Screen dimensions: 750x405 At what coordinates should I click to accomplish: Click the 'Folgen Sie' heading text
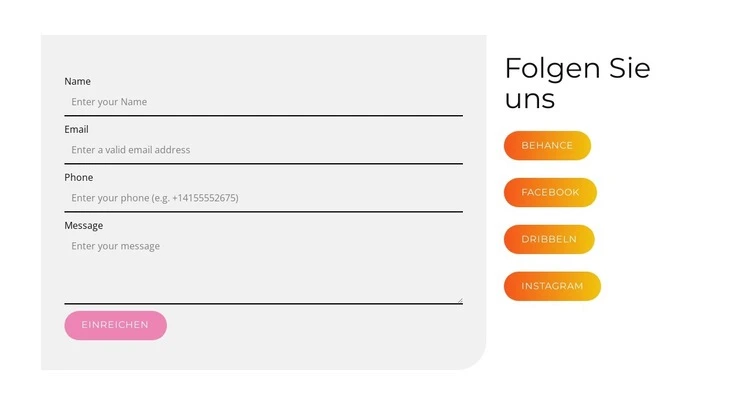(x=577, y=68)
